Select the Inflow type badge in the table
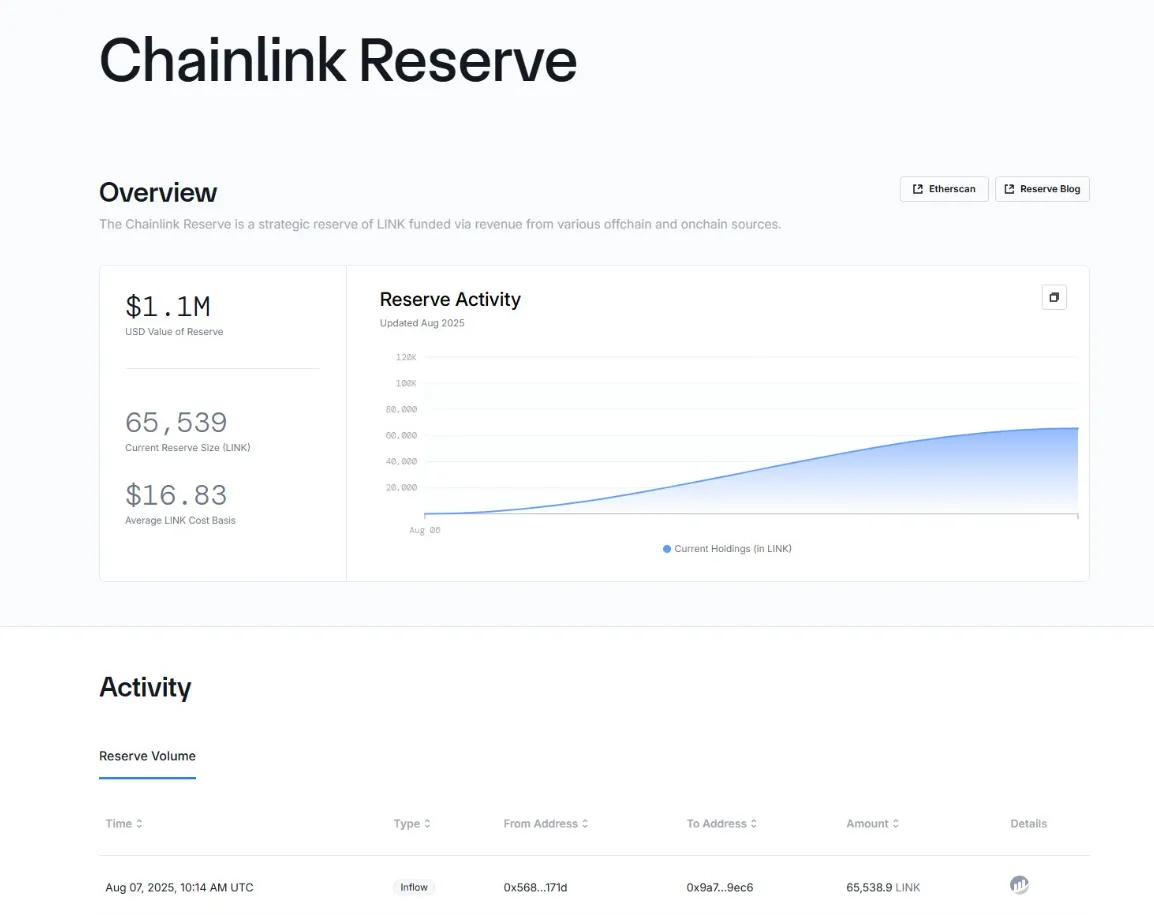Image resolution: width=1154 pixels, height=915 pixels. (413, 886)
